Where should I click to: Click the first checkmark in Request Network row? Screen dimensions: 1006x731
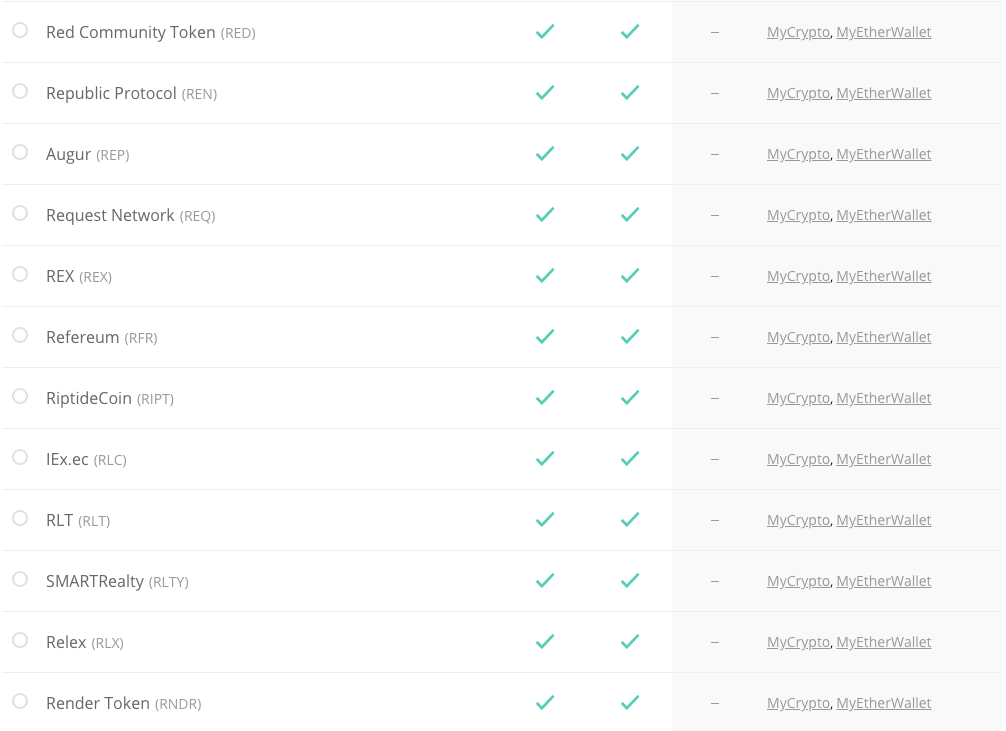545,215
